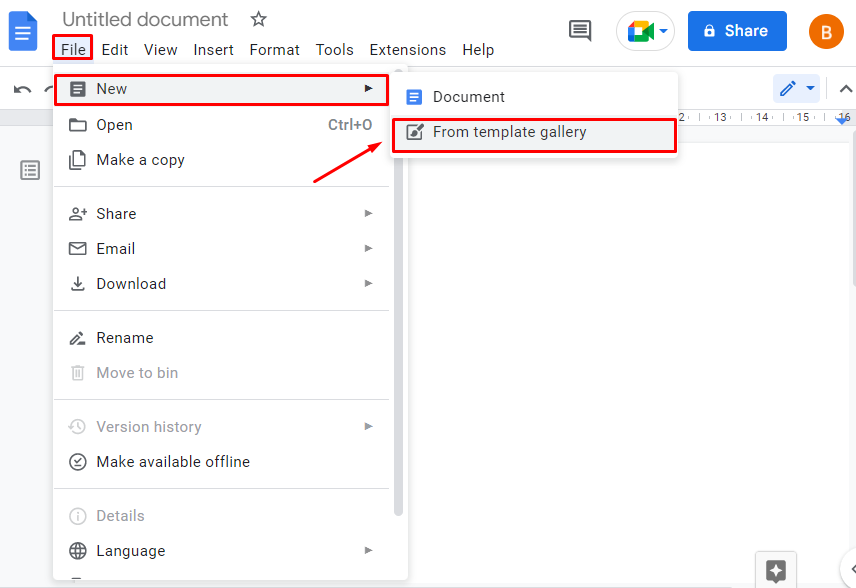Select Language in the File menu
Screen dimensions: 856x588
(221, 551)
